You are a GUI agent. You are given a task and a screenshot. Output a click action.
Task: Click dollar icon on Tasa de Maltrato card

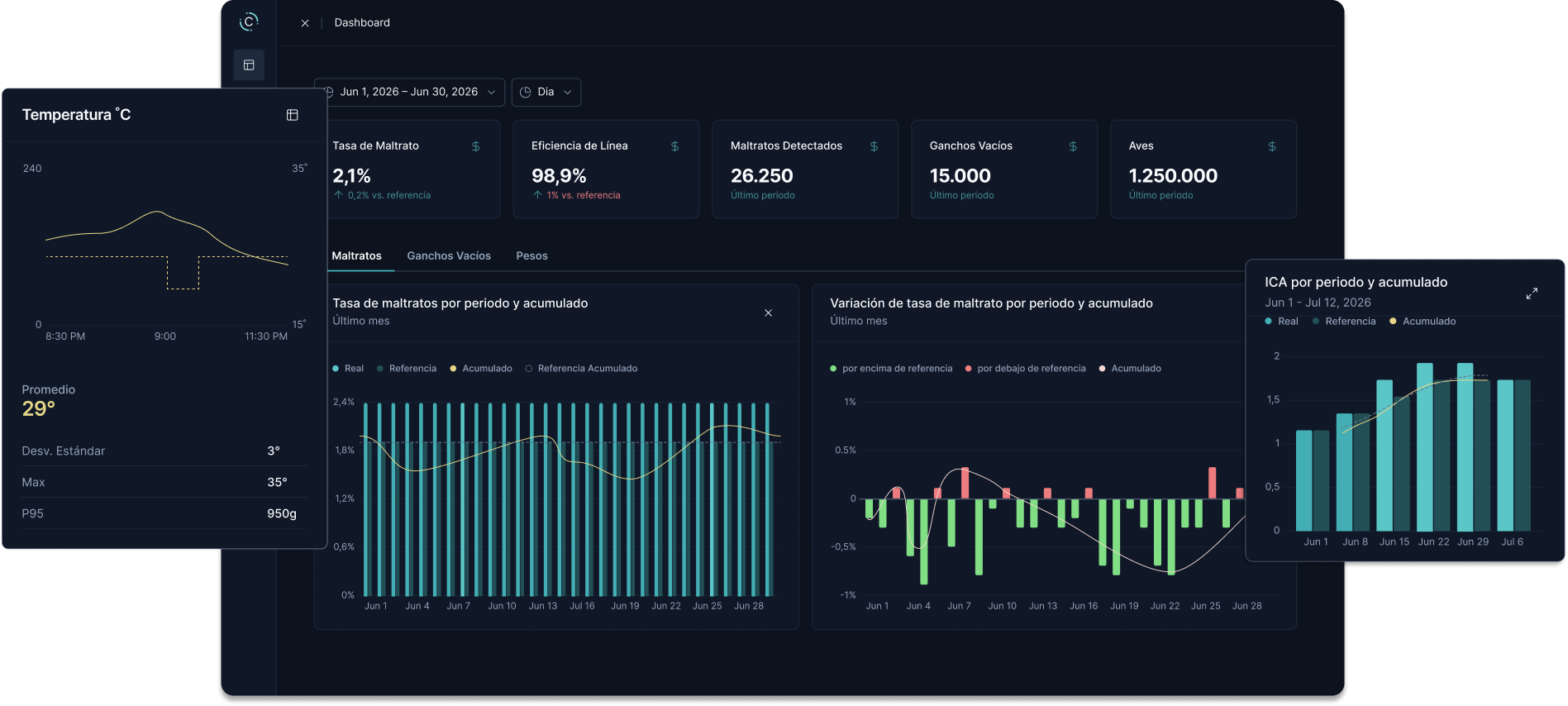475,146
